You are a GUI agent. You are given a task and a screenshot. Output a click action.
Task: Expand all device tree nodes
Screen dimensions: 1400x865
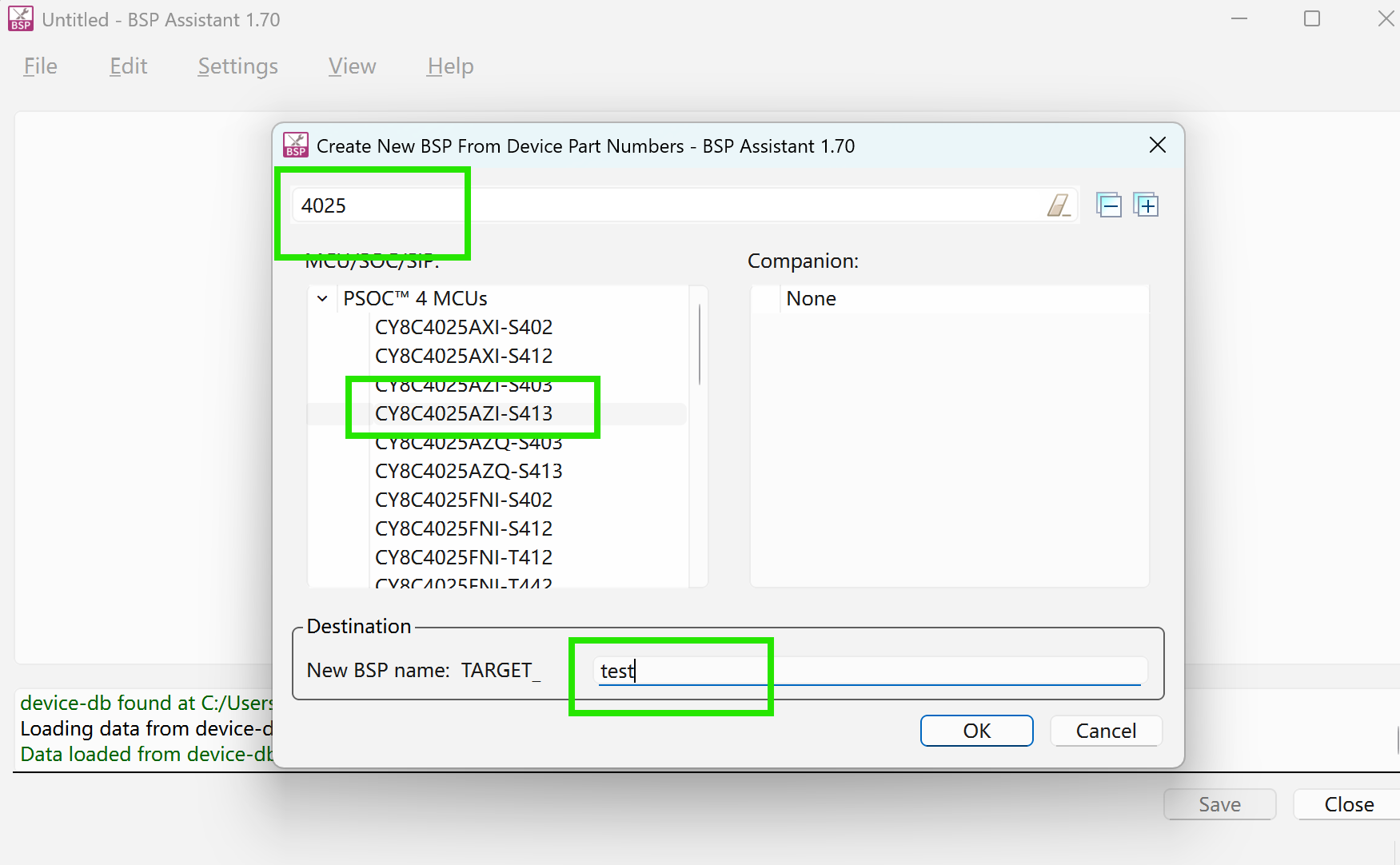click(x=1146, y=205)
